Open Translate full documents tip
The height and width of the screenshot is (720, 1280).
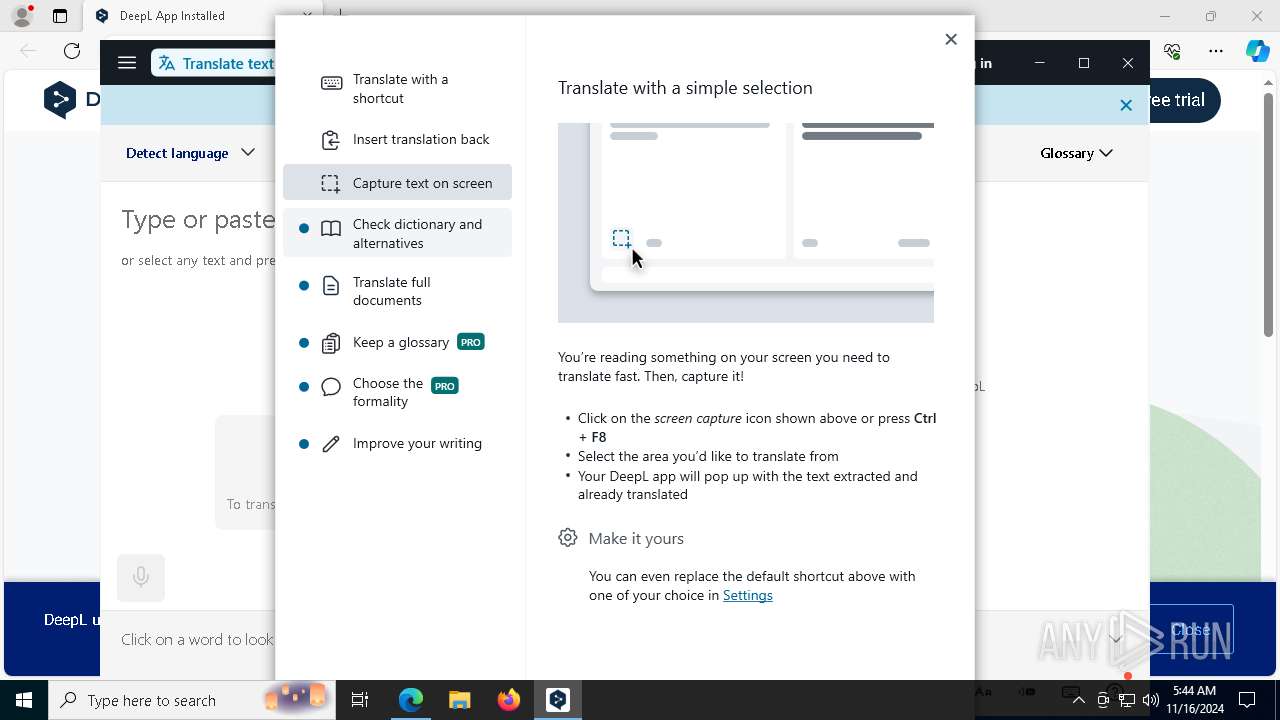click(397, 291)
